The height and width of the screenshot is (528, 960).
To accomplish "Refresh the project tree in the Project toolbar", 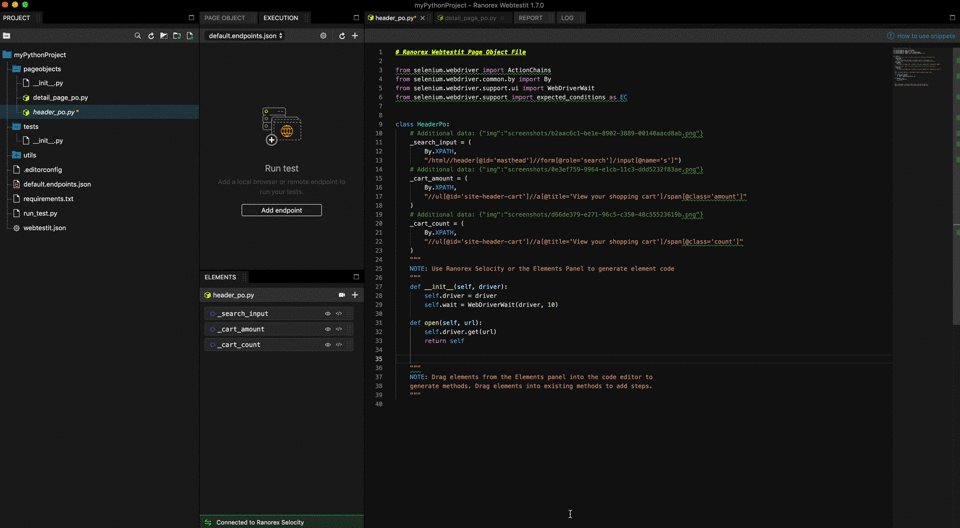I will (151, 36).
